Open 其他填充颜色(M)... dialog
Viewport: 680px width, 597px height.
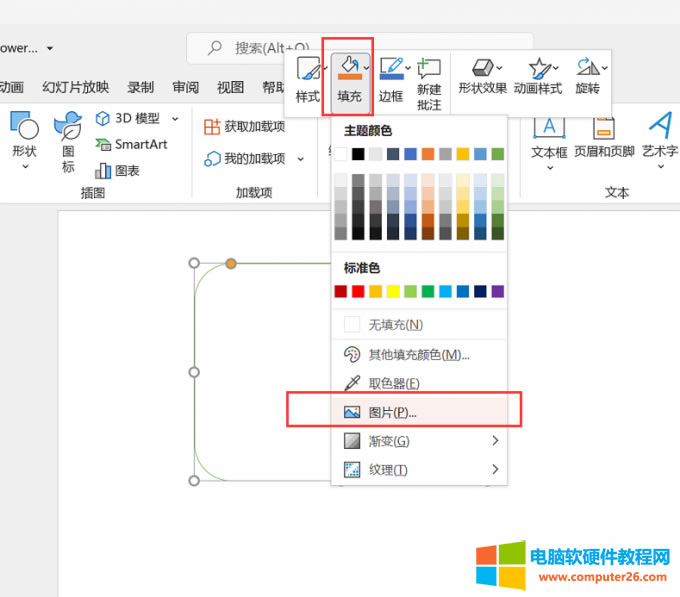click(417, 355)
